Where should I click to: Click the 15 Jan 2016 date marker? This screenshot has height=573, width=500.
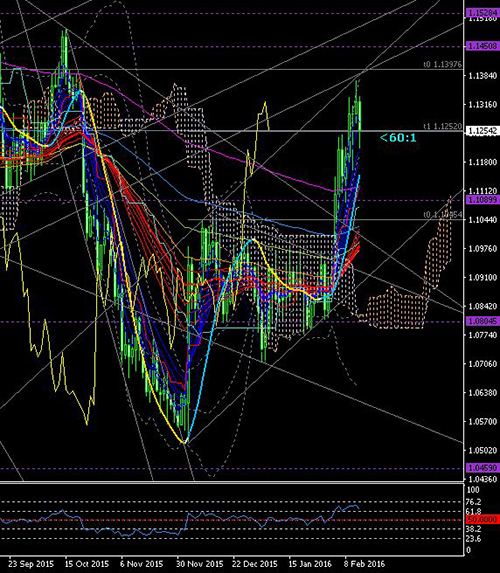click(x=310, y=563)
